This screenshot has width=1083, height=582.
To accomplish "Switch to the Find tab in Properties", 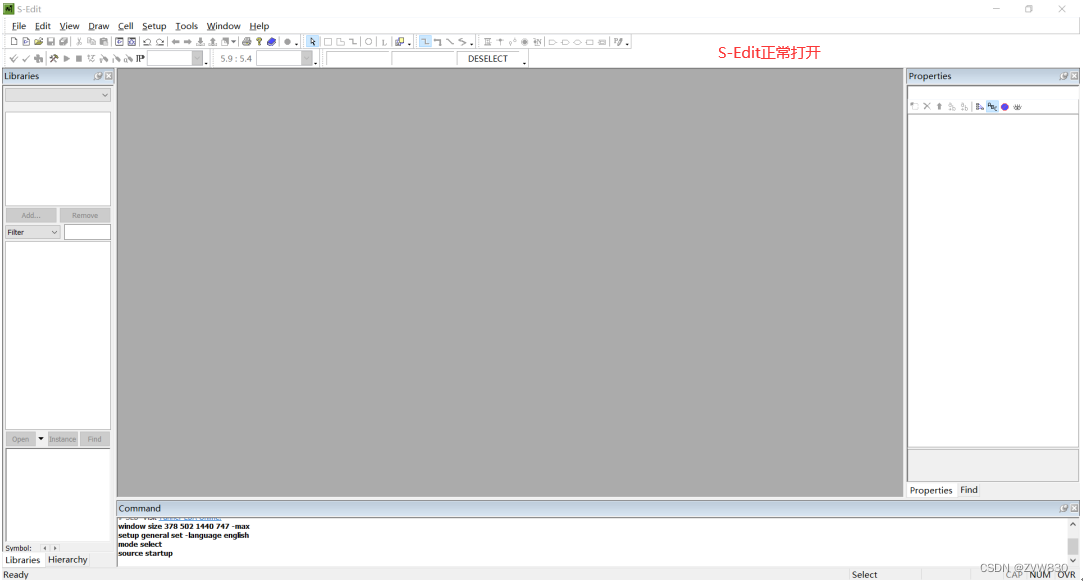I will 969,490.
